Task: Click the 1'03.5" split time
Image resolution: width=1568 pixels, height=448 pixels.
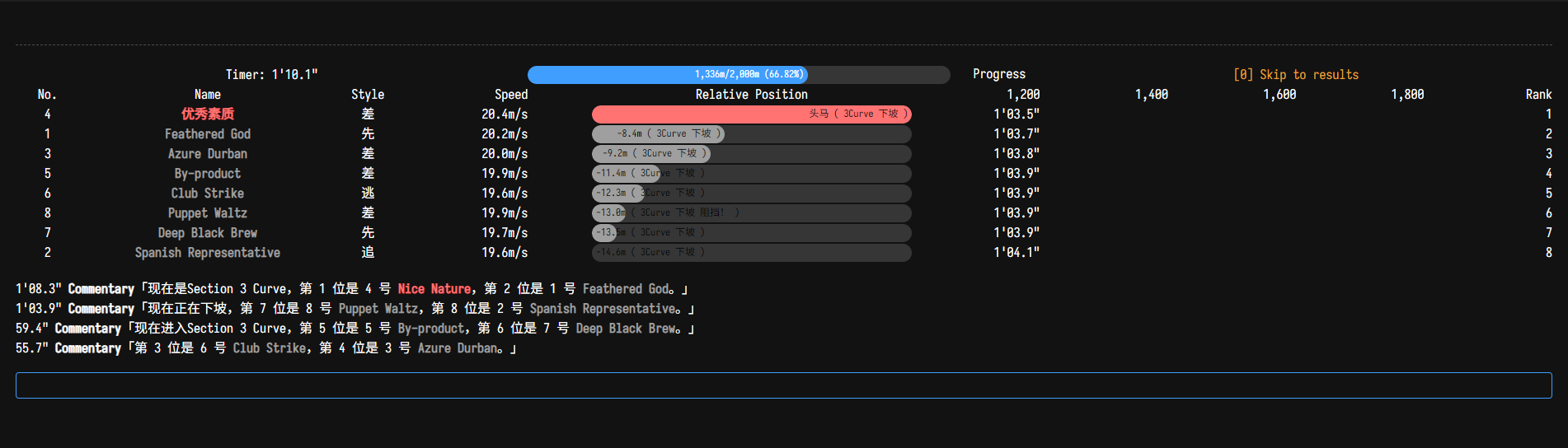Action: 1016,114
